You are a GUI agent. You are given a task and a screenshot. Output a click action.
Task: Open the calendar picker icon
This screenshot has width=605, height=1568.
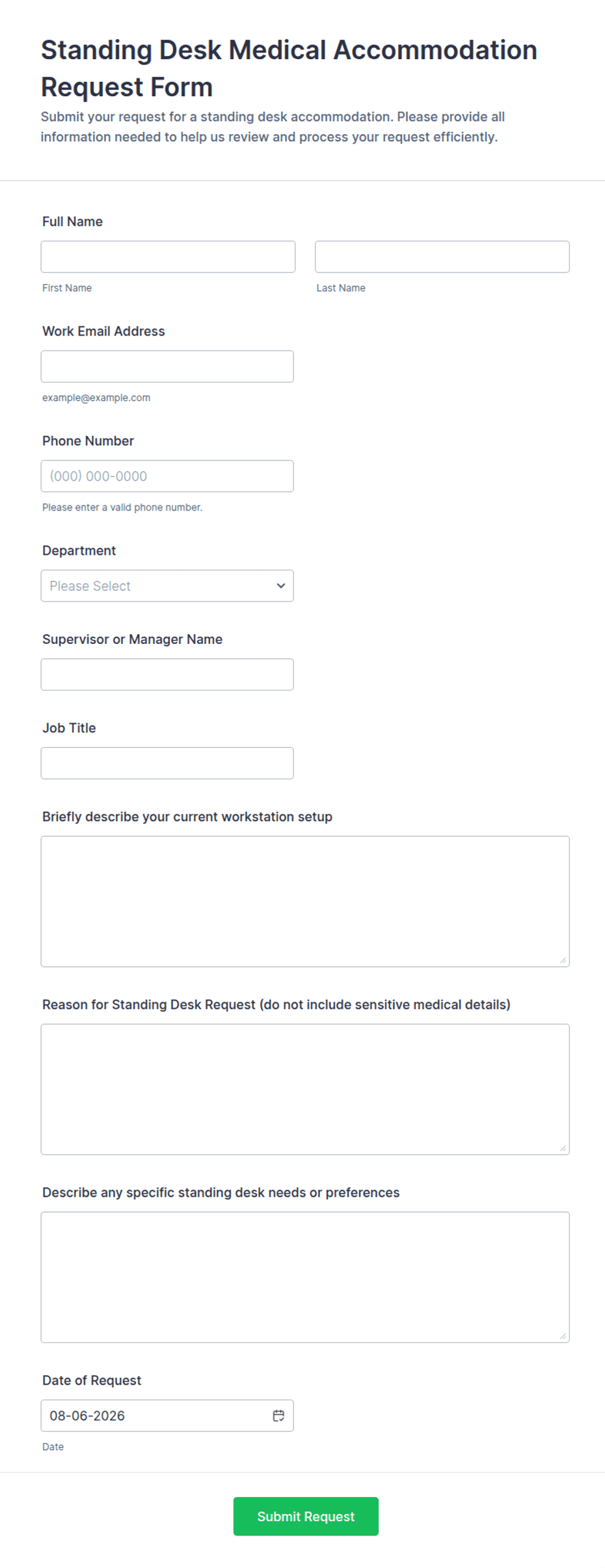tap(278, 1416)
